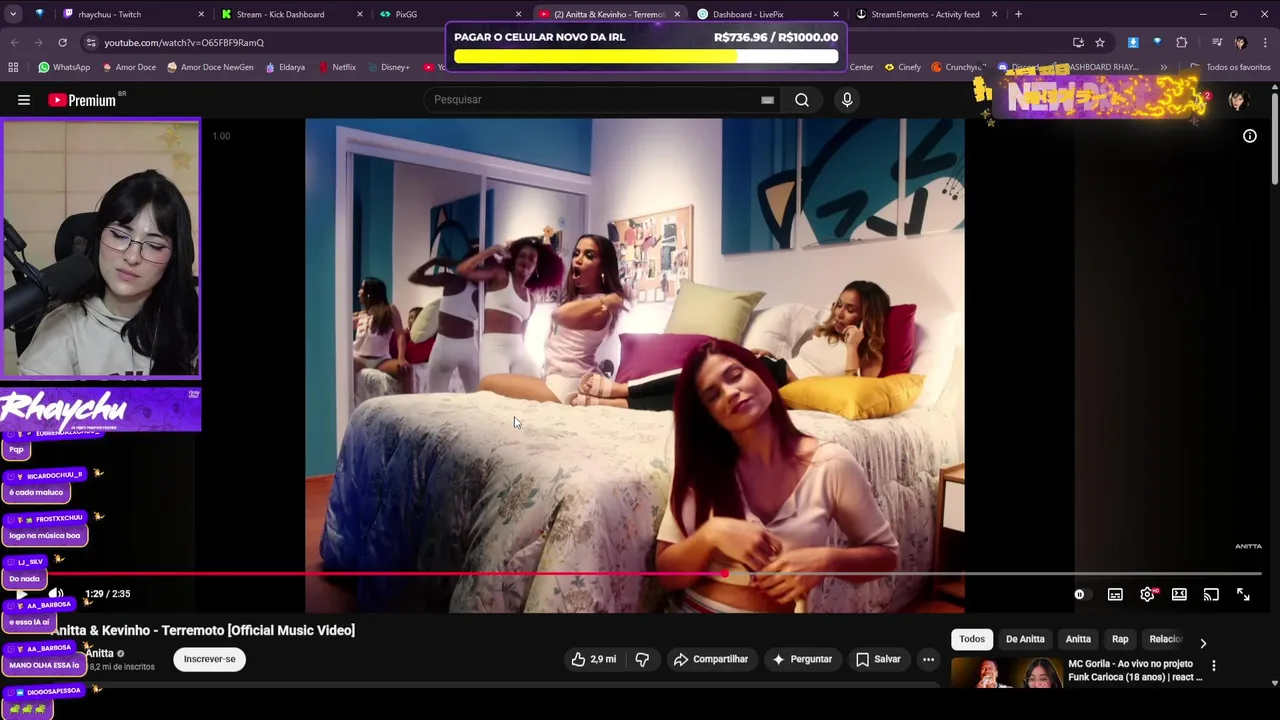Click the youtube.com URL address bar

pyautogui.click(x=184, y=43)
